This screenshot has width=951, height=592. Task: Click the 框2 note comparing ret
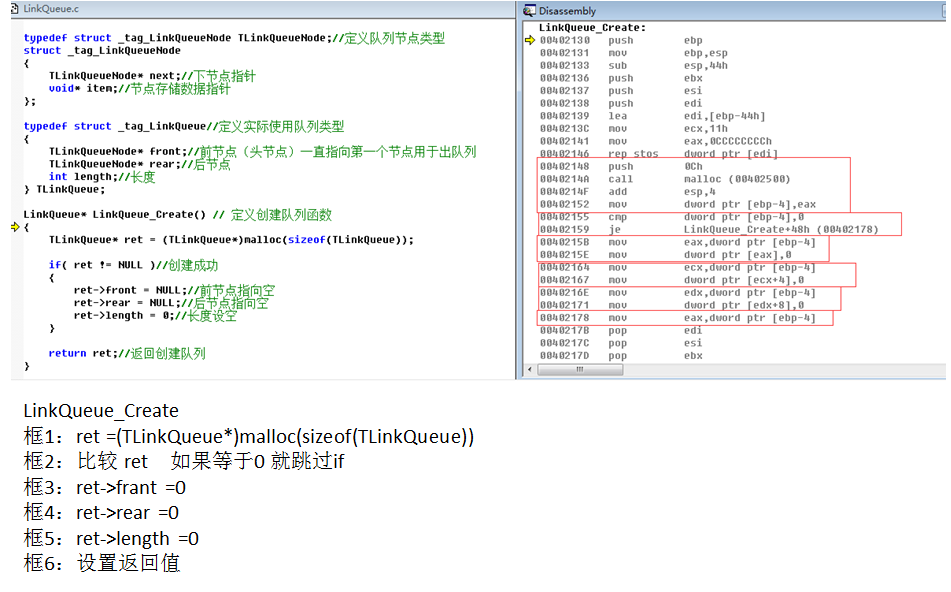point(184,462)
